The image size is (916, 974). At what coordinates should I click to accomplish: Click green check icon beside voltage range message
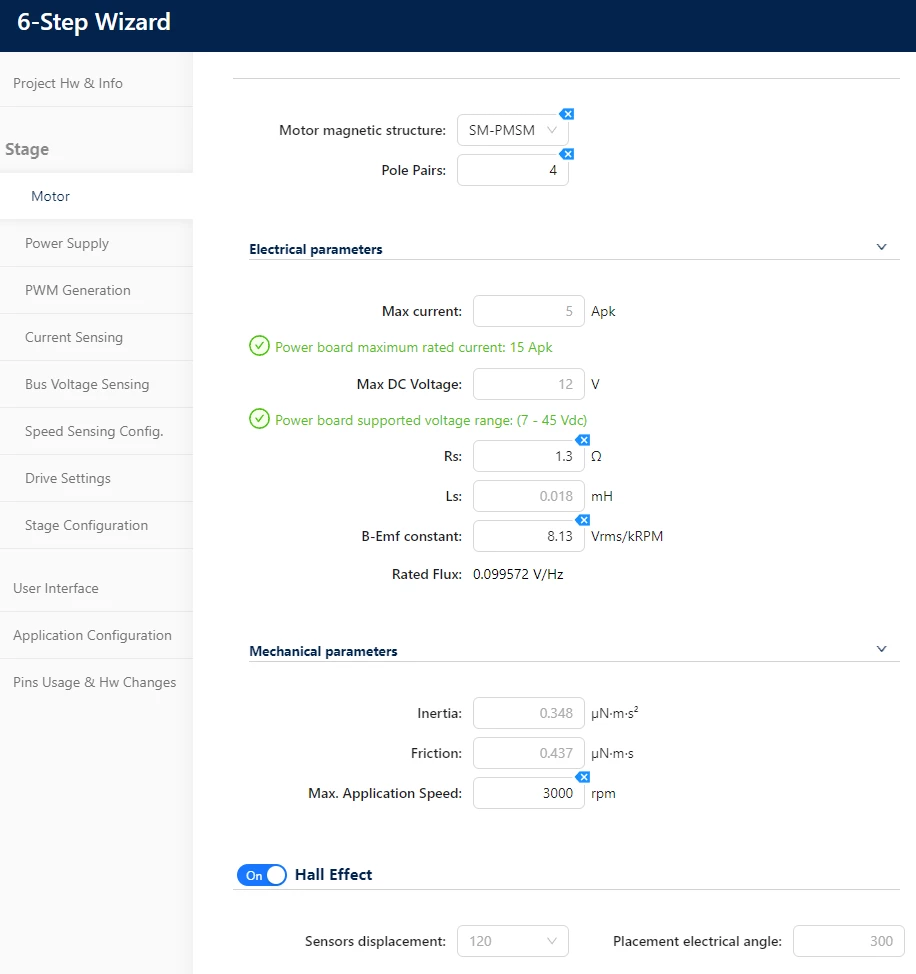[259, 419]
